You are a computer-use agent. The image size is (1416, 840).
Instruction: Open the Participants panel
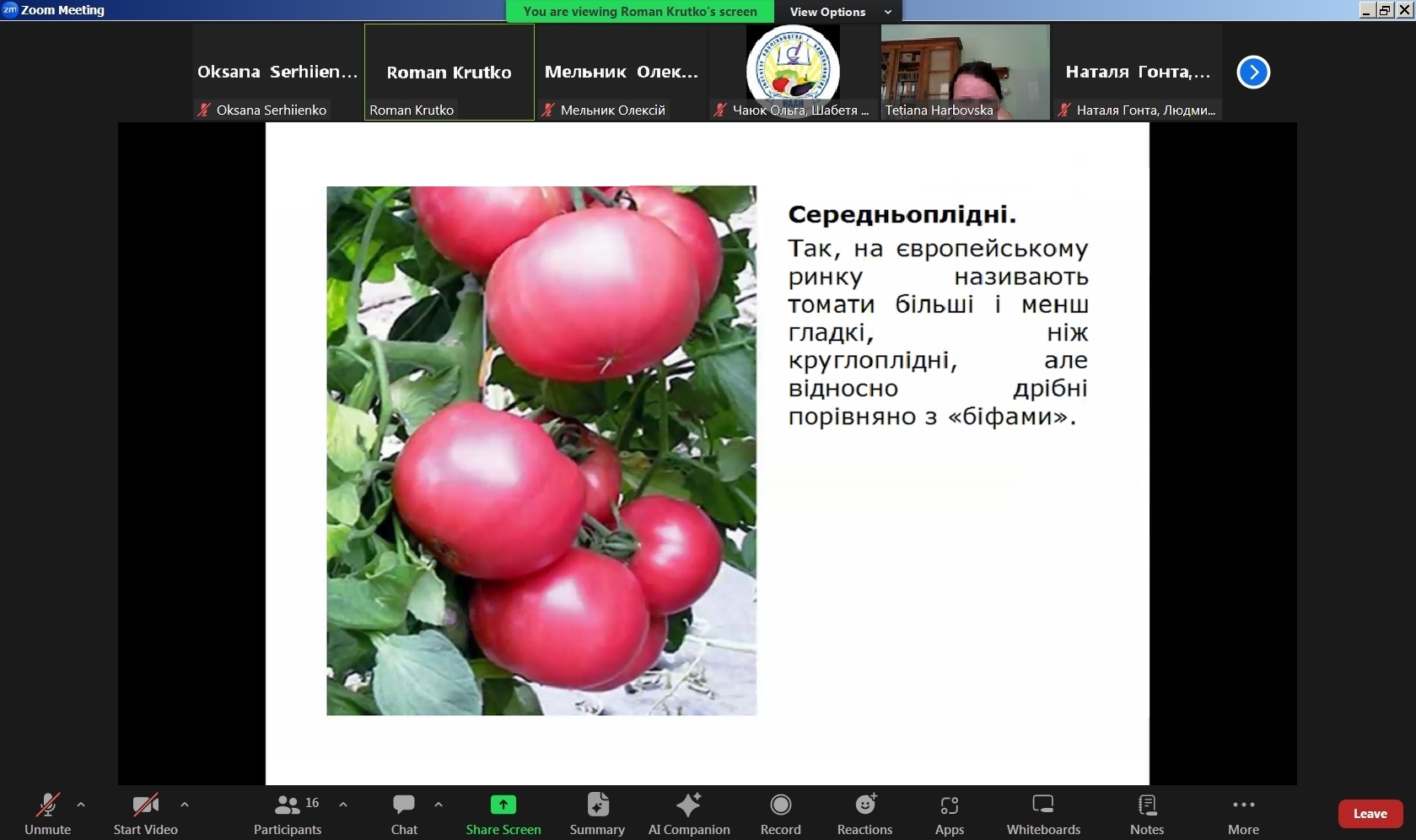point(288,814)
